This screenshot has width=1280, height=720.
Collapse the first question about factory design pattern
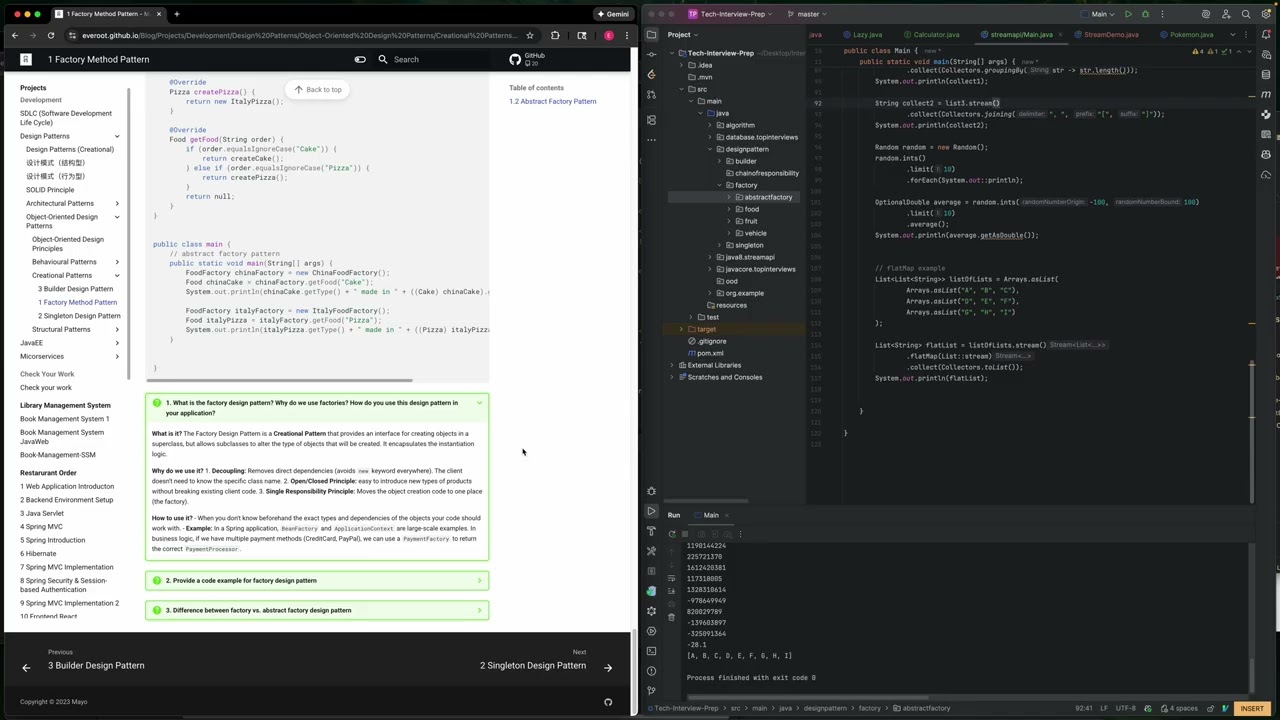pyautogui.click(x=317, y=408)
